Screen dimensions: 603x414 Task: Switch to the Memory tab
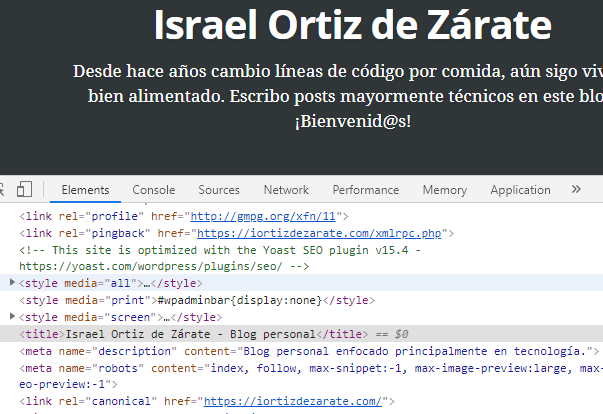click(x=445, y=190)
